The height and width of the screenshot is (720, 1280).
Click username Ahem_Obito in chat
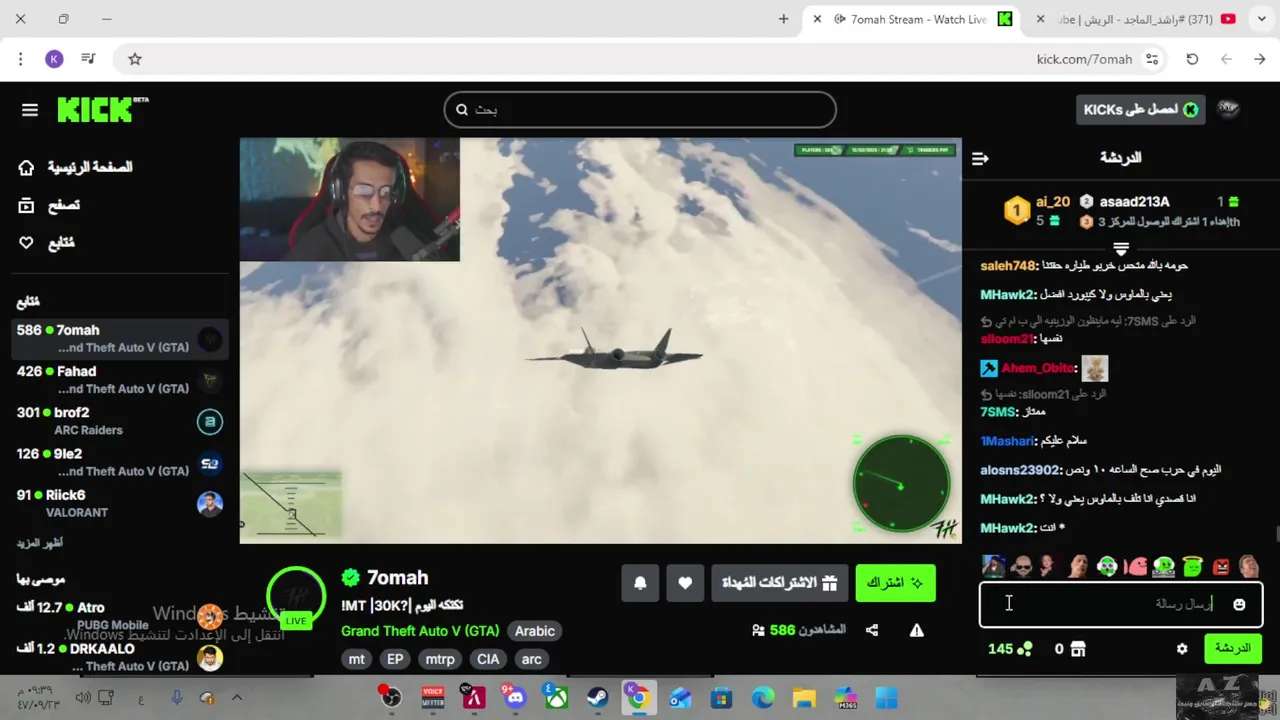coord(1038,368)
